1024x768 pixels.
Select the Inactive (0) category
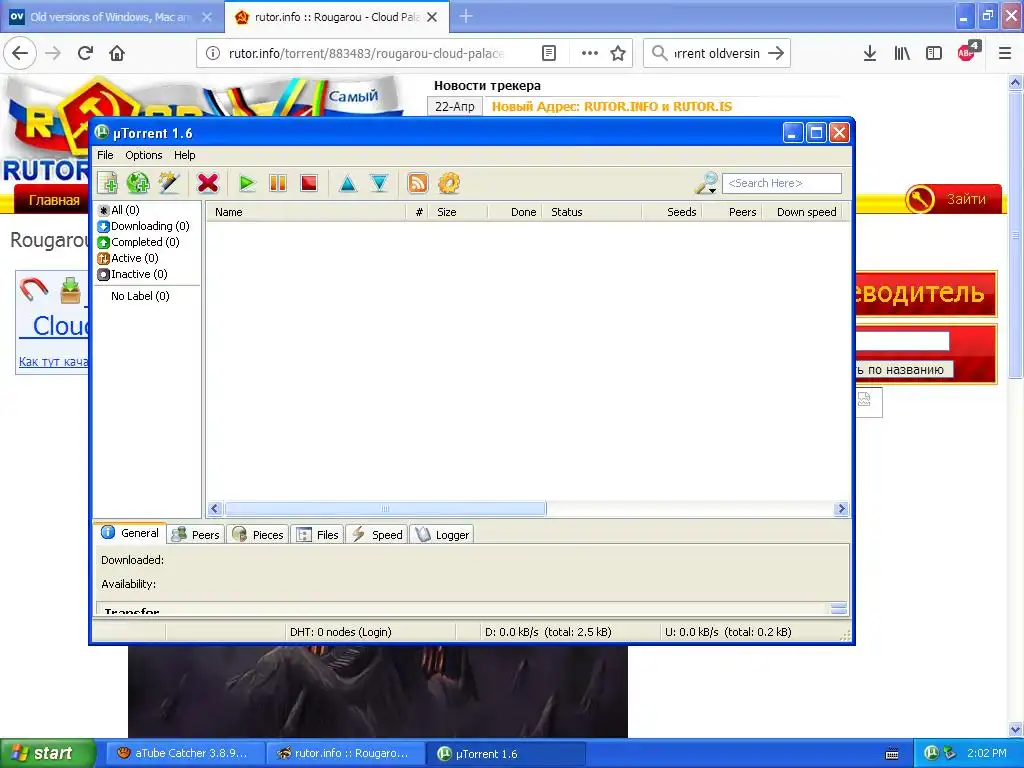(x=133, y=274)
